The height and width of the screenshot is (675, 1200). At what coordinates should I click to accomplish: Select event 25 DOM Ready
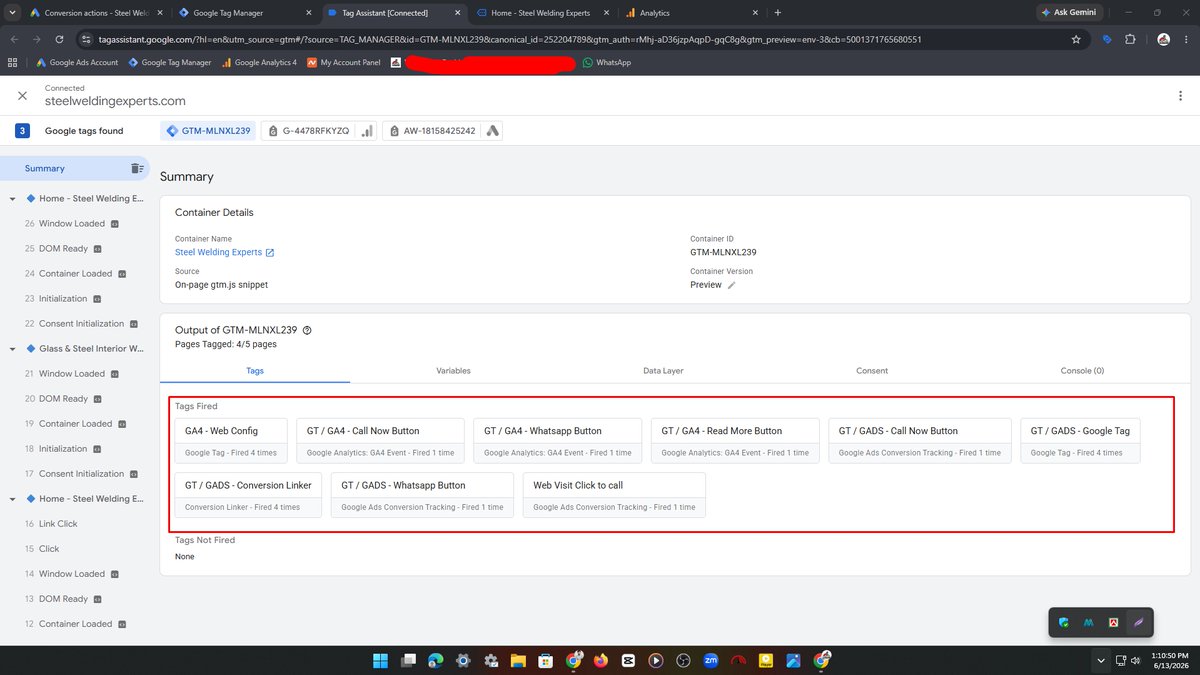click(63, 249)
